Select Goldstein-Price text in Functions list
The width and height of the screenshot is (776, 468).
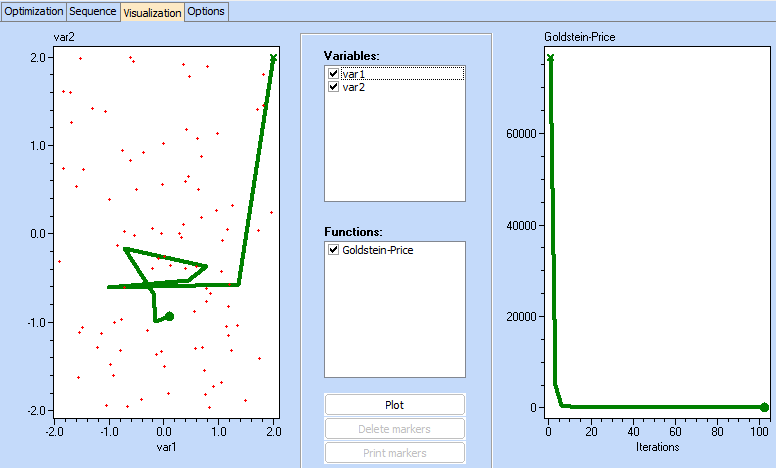click(x=377, y=250)
